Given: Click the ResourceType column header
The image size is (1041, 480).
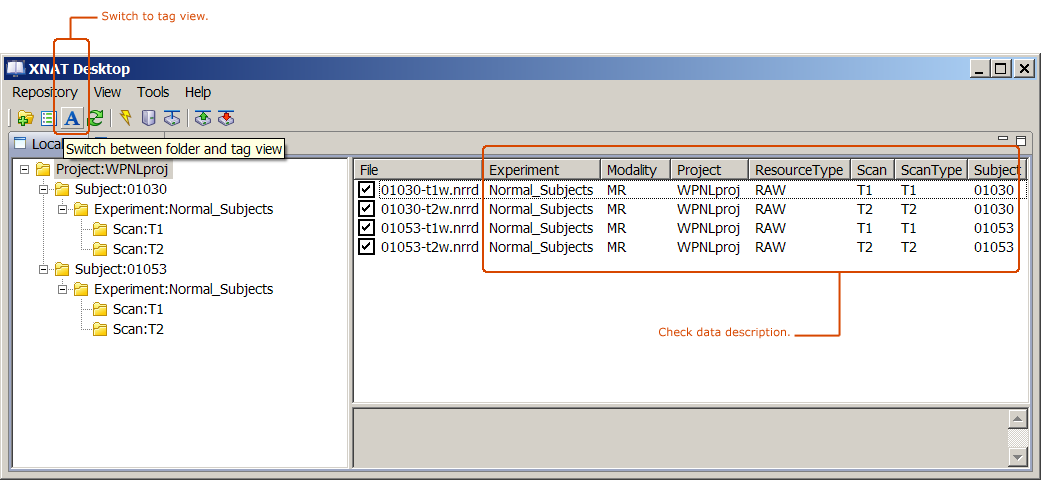Looking at the screenshot, I should click(x=798, y=170).
